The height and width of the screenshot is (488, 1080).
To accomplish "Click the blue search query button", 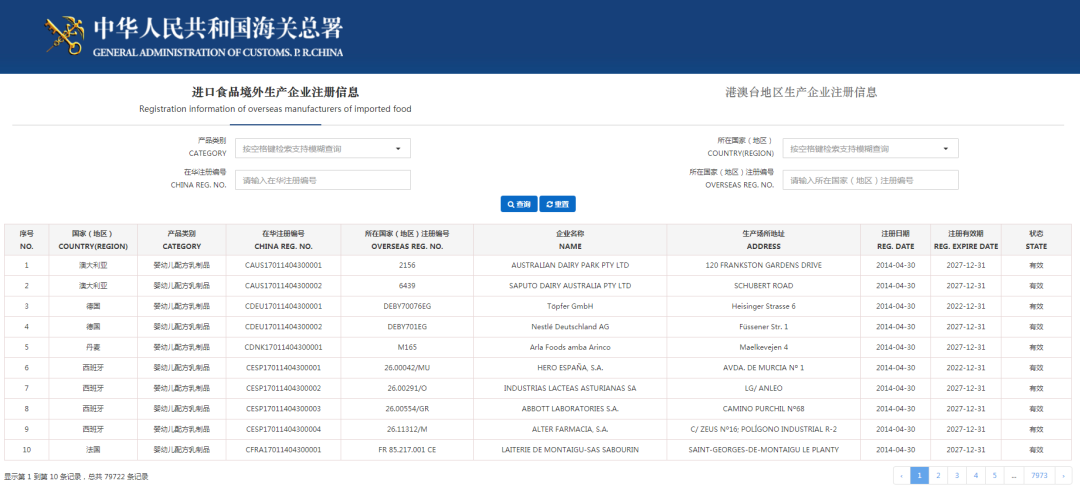I will 518,204.
